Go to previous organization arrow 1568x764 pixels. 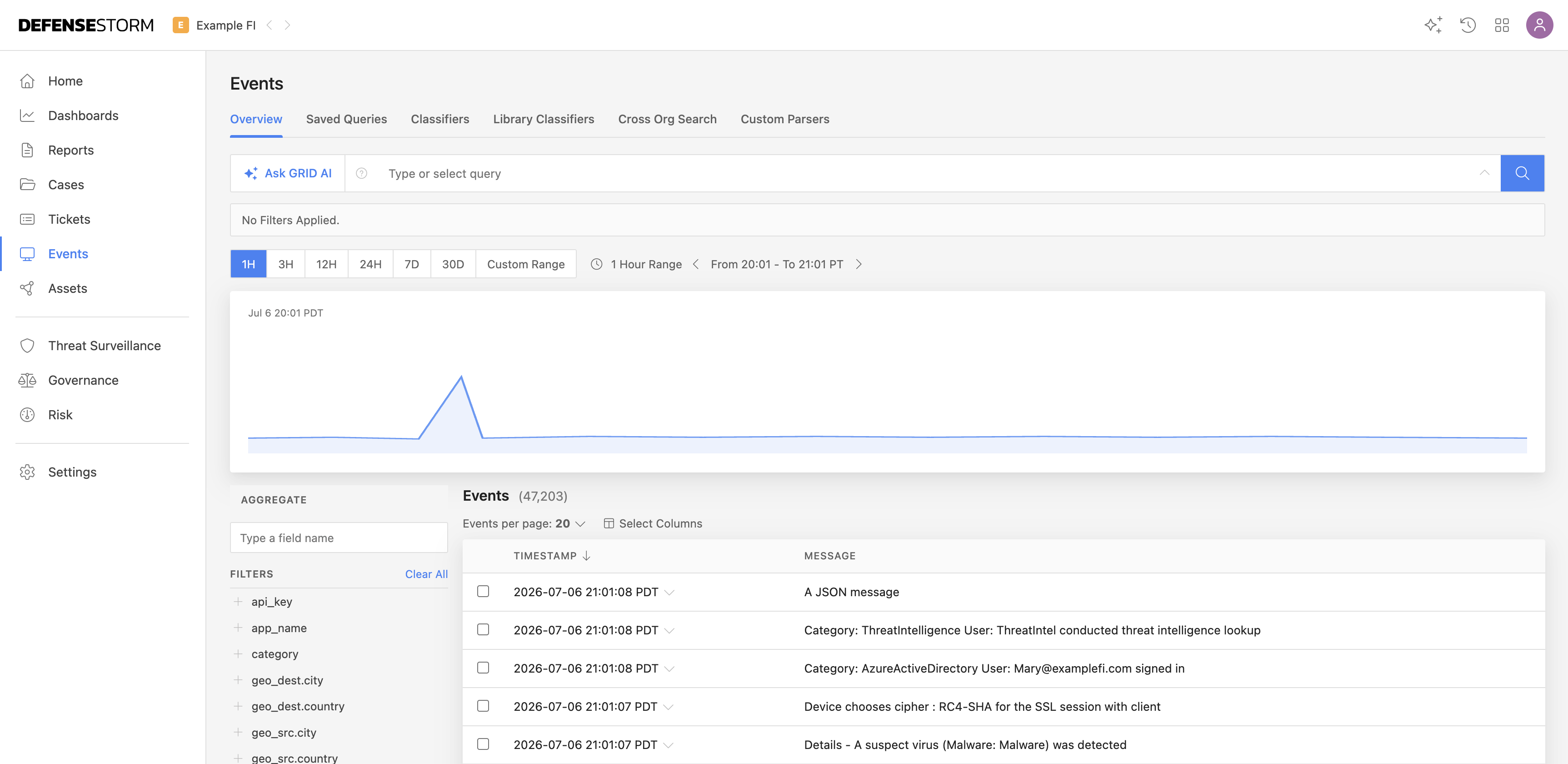pyautogui.click(x=270, y=25)
